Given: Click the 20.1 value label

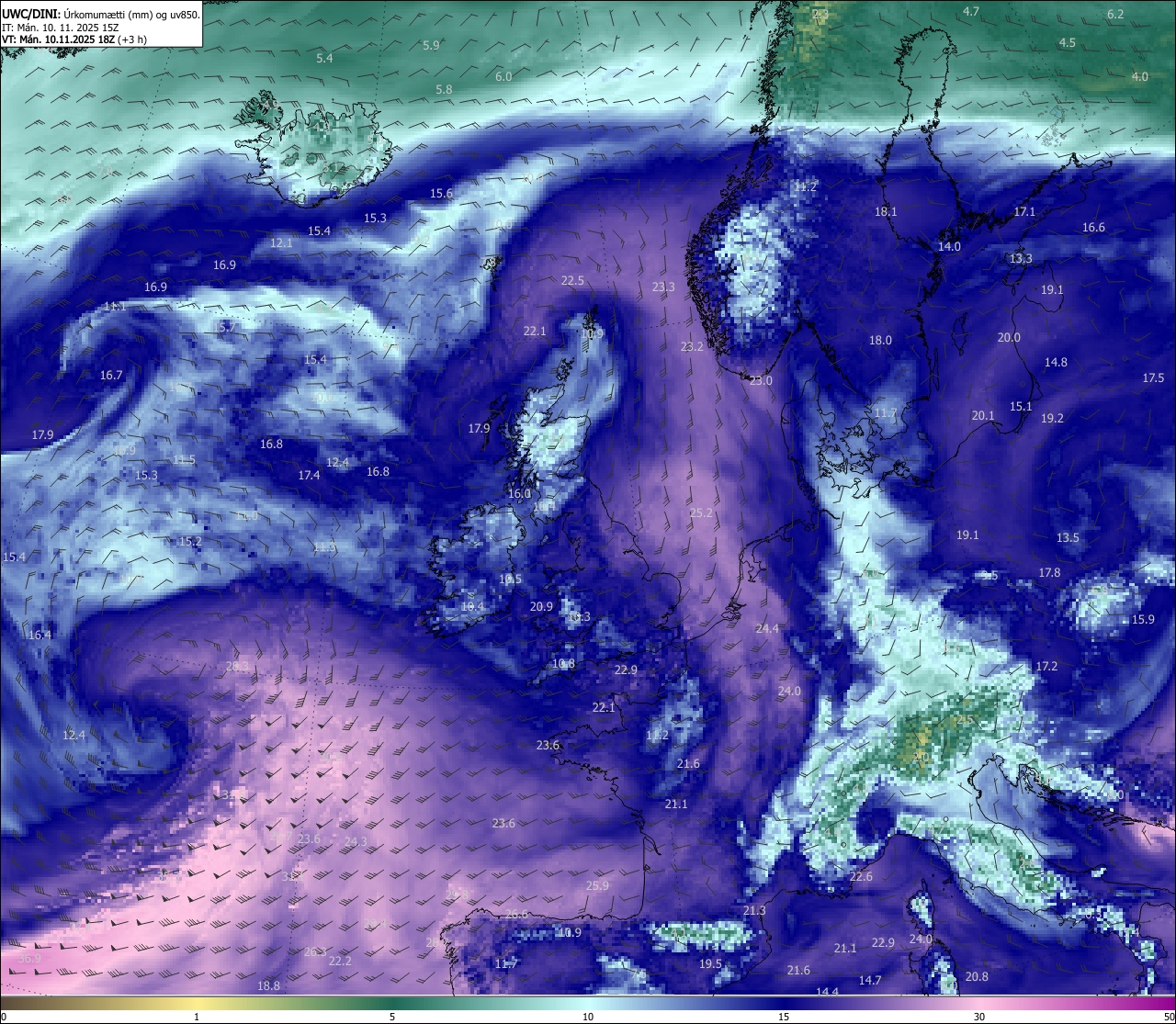Looking at the screenshot, I should (983, 415).
